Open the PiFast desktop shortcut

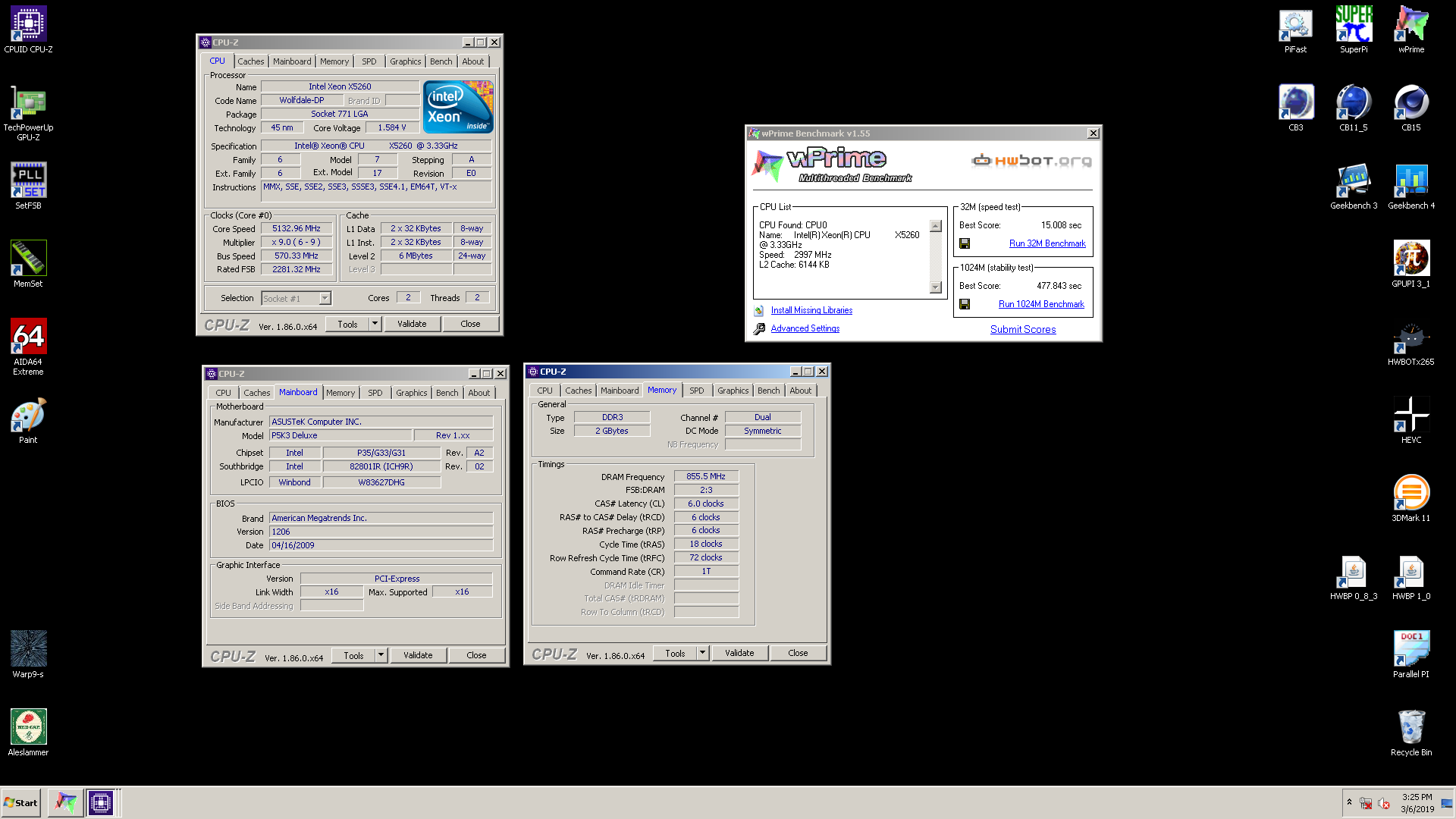pos(1295,30)
